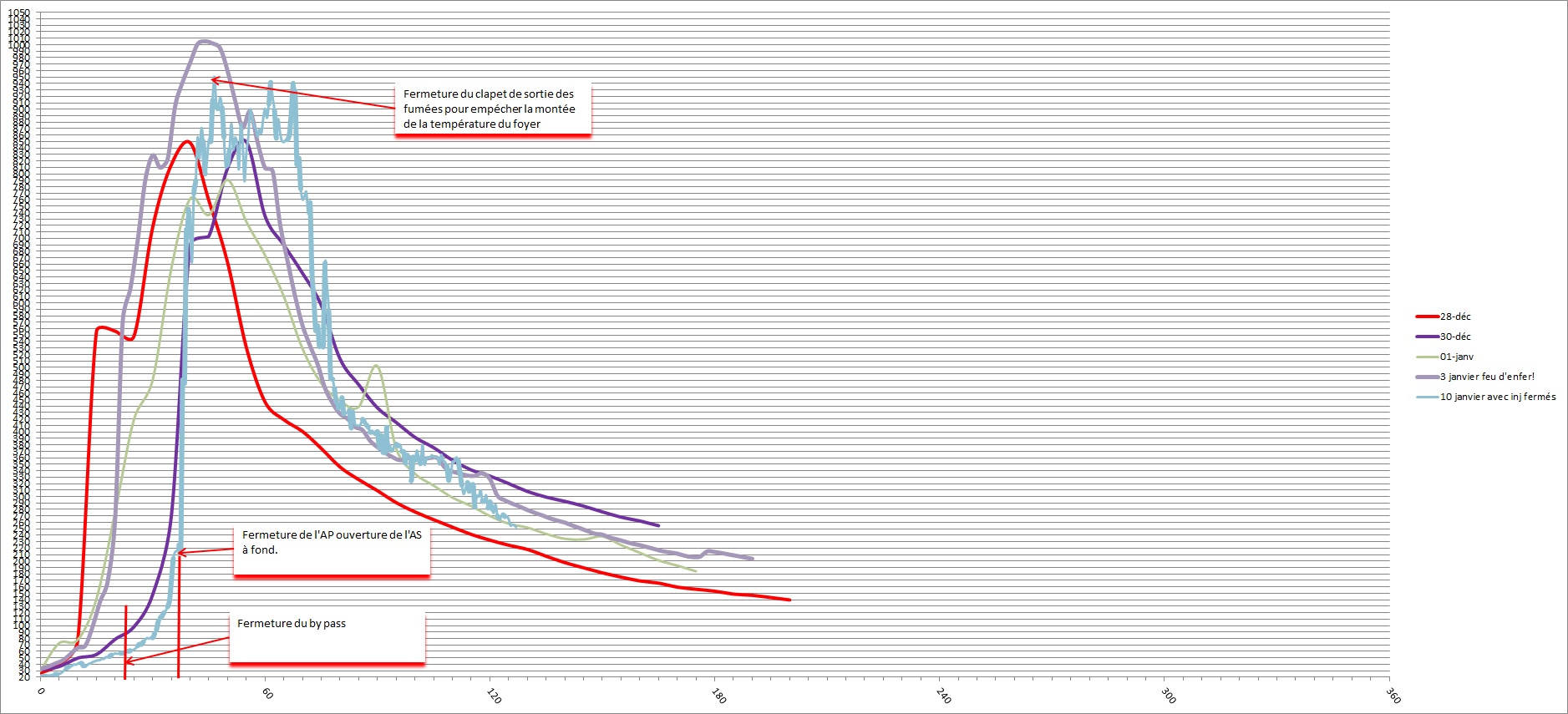Click the x-axis label "0"
The image size is (1568, 714).
(41, 691)
